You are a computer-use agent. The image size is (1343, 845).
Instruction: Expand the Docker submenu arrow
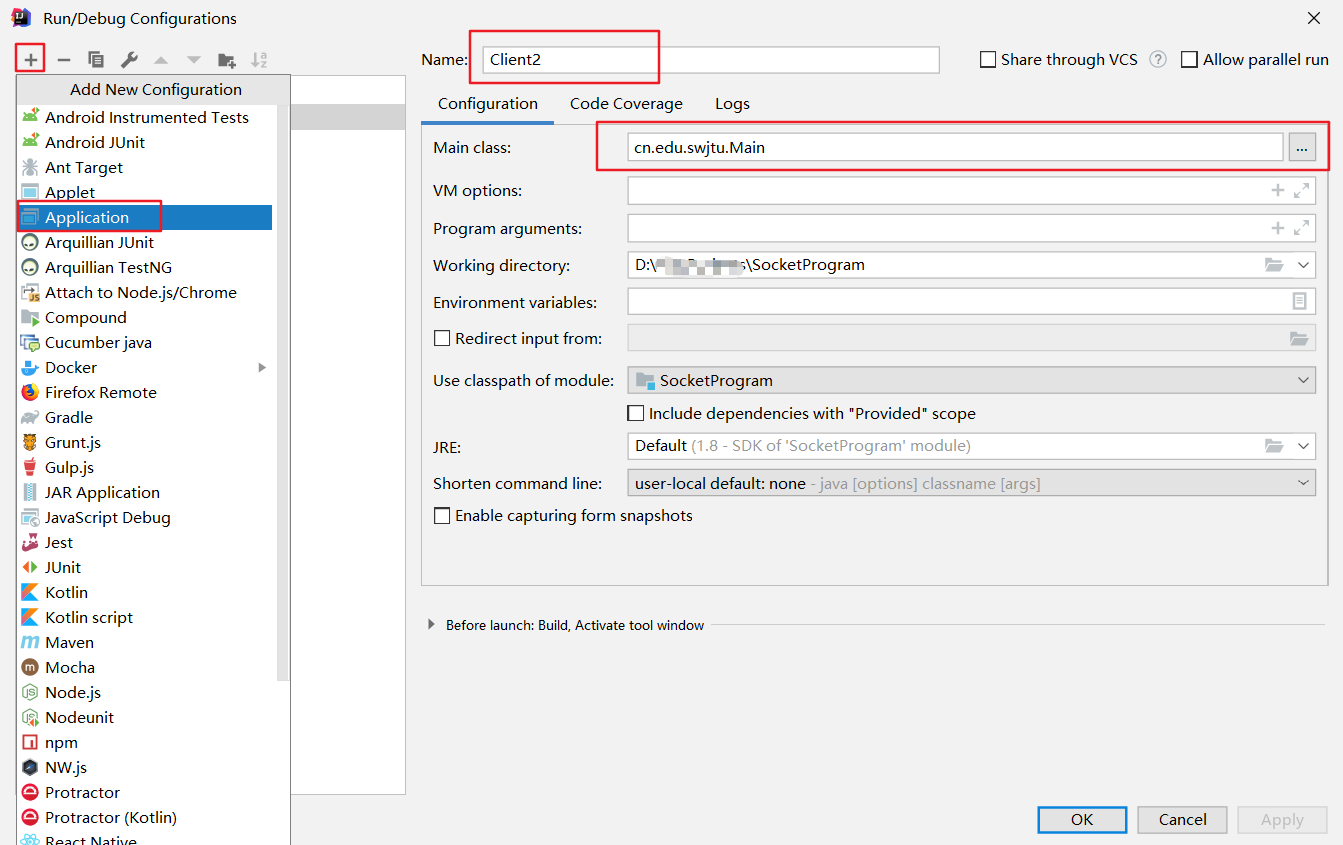[262, 367]
